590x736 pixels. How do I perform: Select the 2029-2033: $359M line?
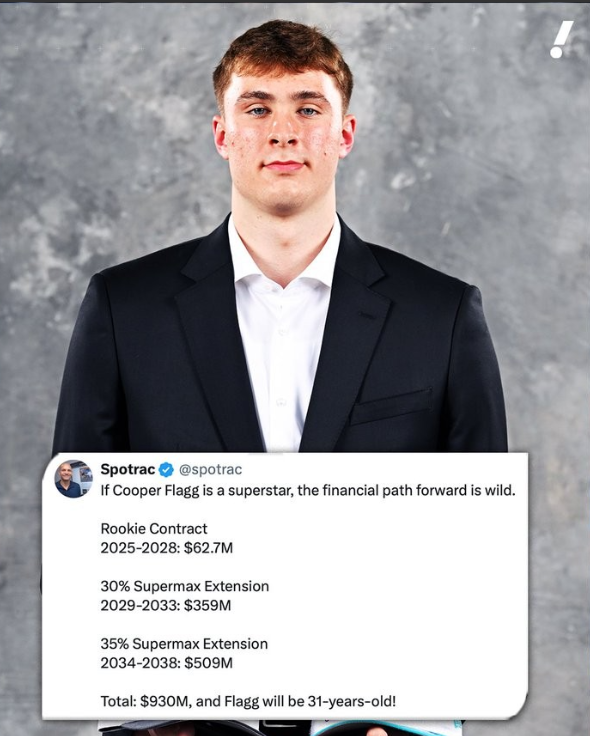point(166,606)
